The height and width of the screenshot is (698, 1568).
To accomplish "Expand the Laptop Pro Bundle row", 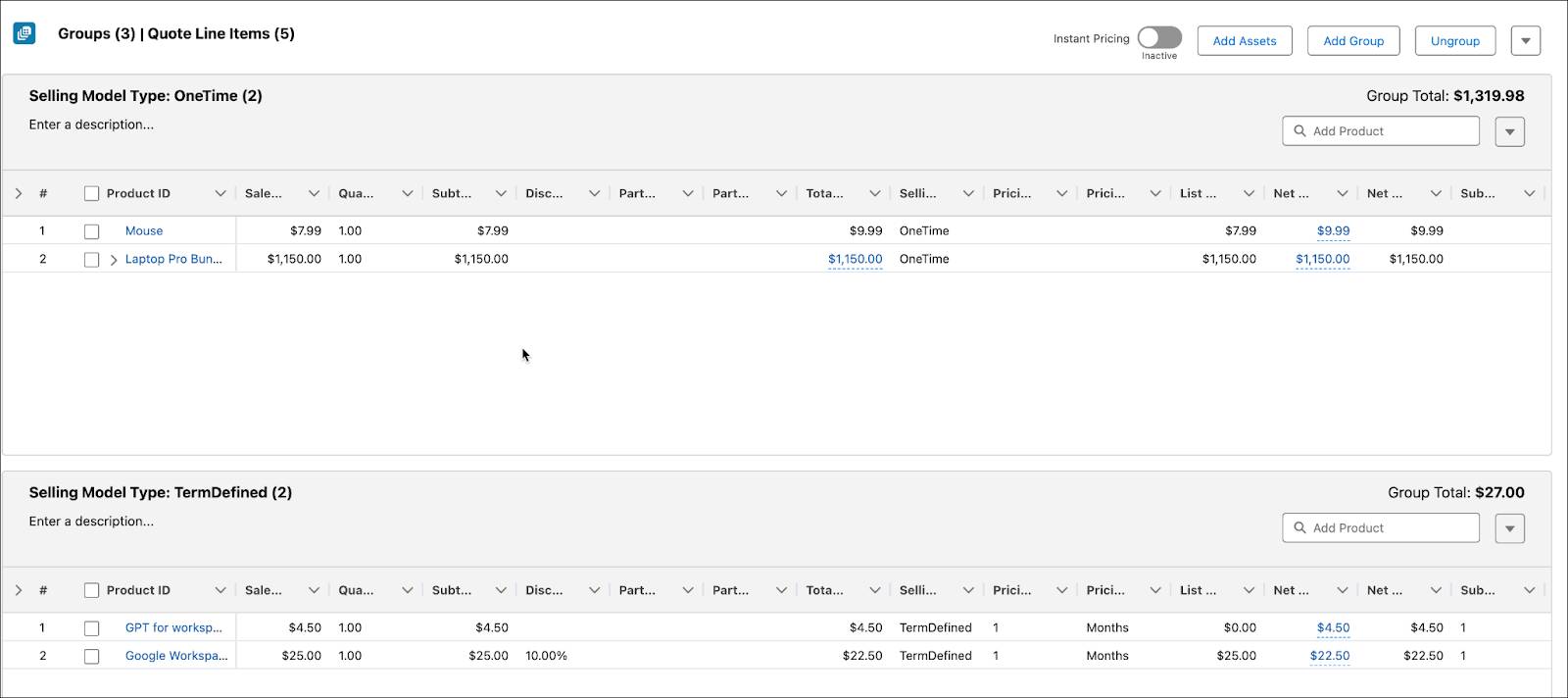I will tap(114, 260).
